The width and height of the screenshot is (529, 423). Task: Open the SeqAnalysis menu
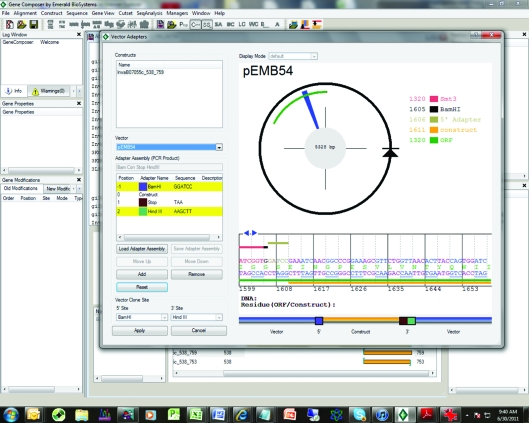pos(149,13)
